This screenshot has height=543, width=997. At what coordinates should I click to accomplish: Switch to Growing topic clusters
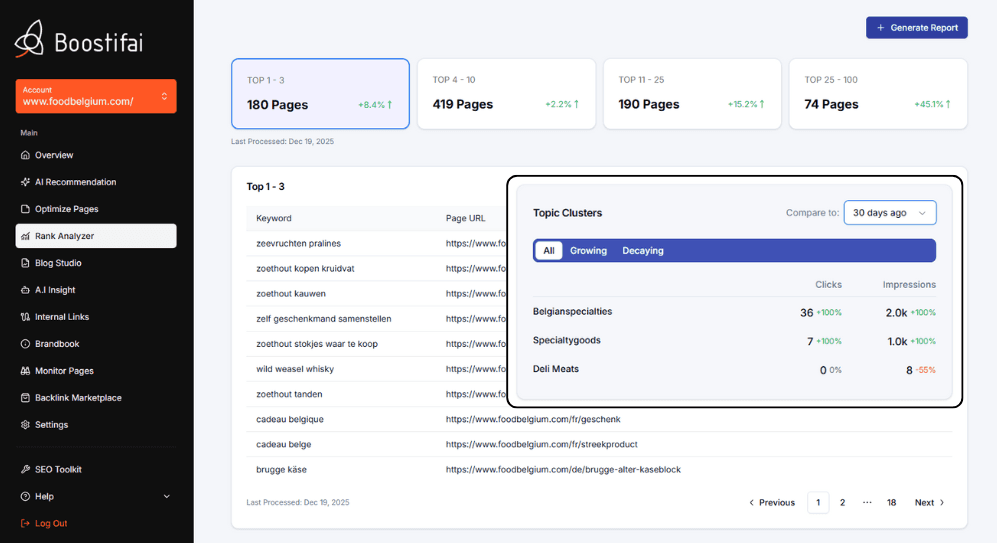point(588,251)
